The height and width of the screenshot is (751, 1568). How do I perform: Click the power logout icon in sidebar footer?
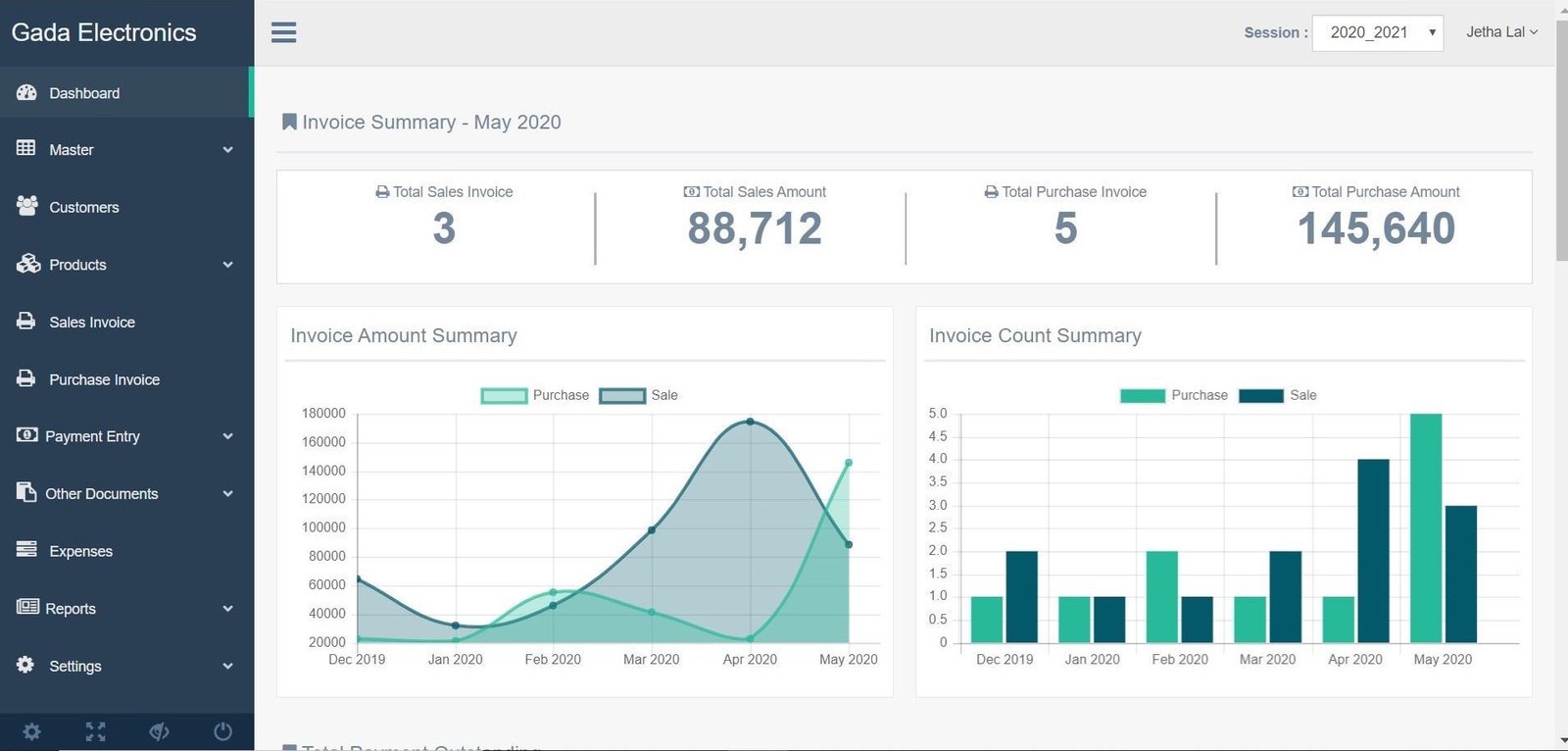coord(222,731)
